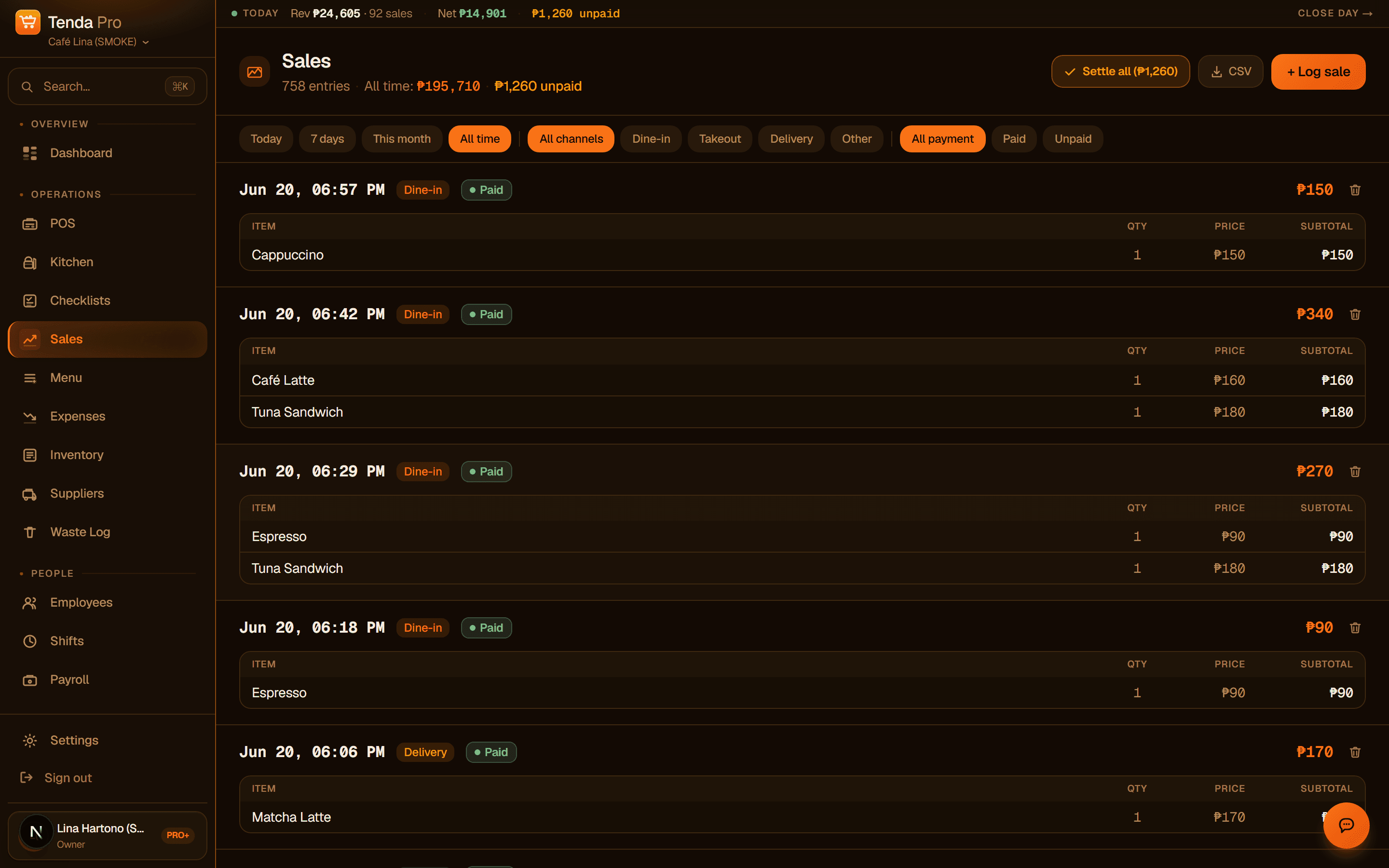
Task: Delete the 06:57 PM Cappuccino sale
Action: point(1355,190)
